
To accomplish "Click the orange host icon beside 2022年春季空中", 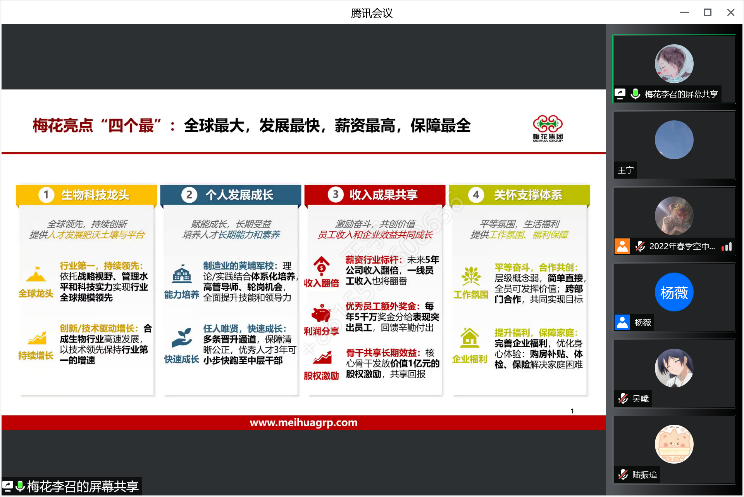I will click(x=621, y=246).
